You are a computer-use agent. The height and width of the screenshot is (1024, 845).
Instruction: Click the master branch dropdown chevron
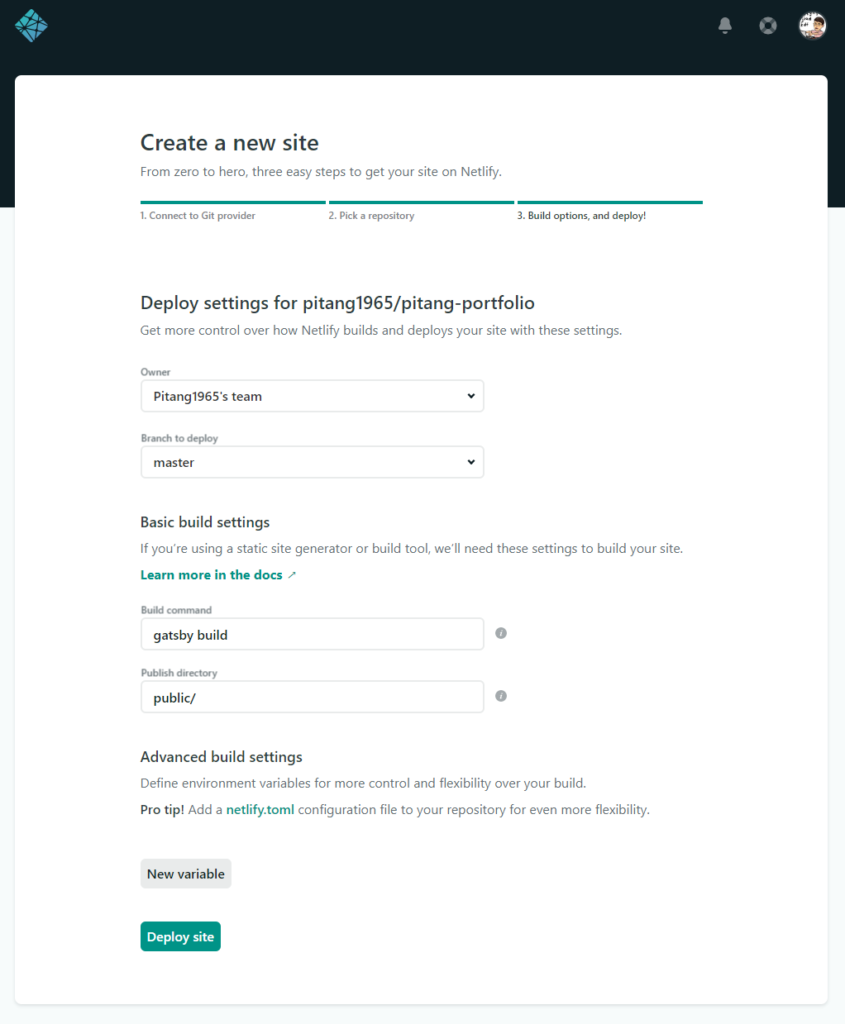[x=471, y=462]
